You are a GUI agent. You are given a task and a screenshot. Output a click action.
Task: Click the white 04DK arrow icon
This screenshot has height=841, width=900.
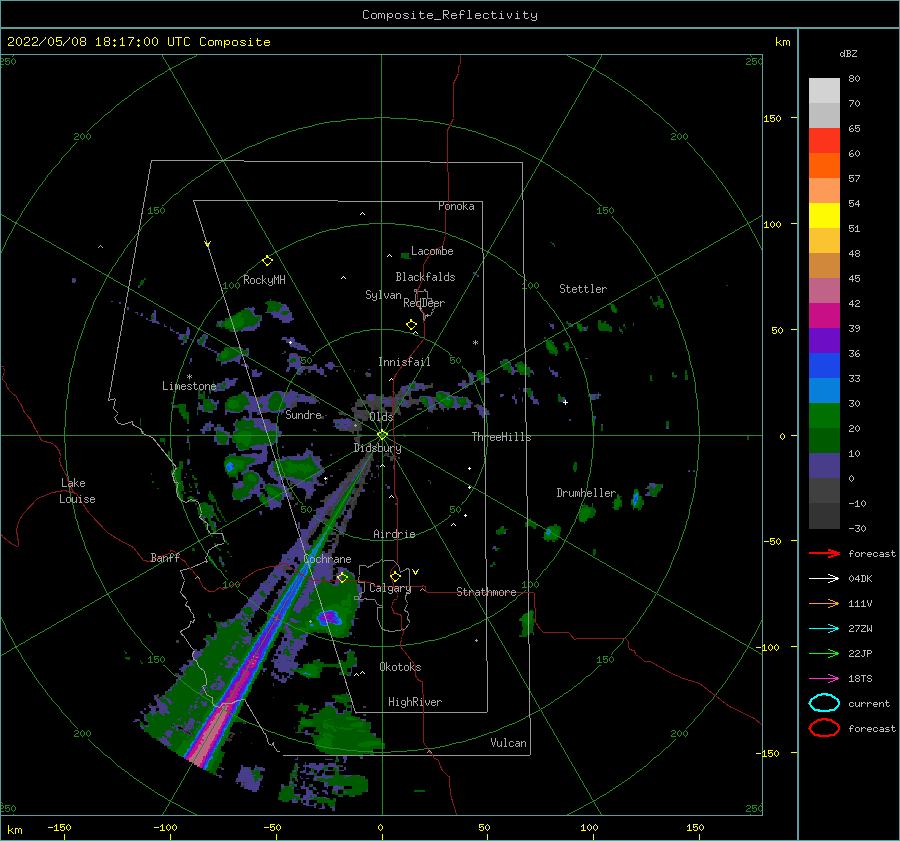824,579
